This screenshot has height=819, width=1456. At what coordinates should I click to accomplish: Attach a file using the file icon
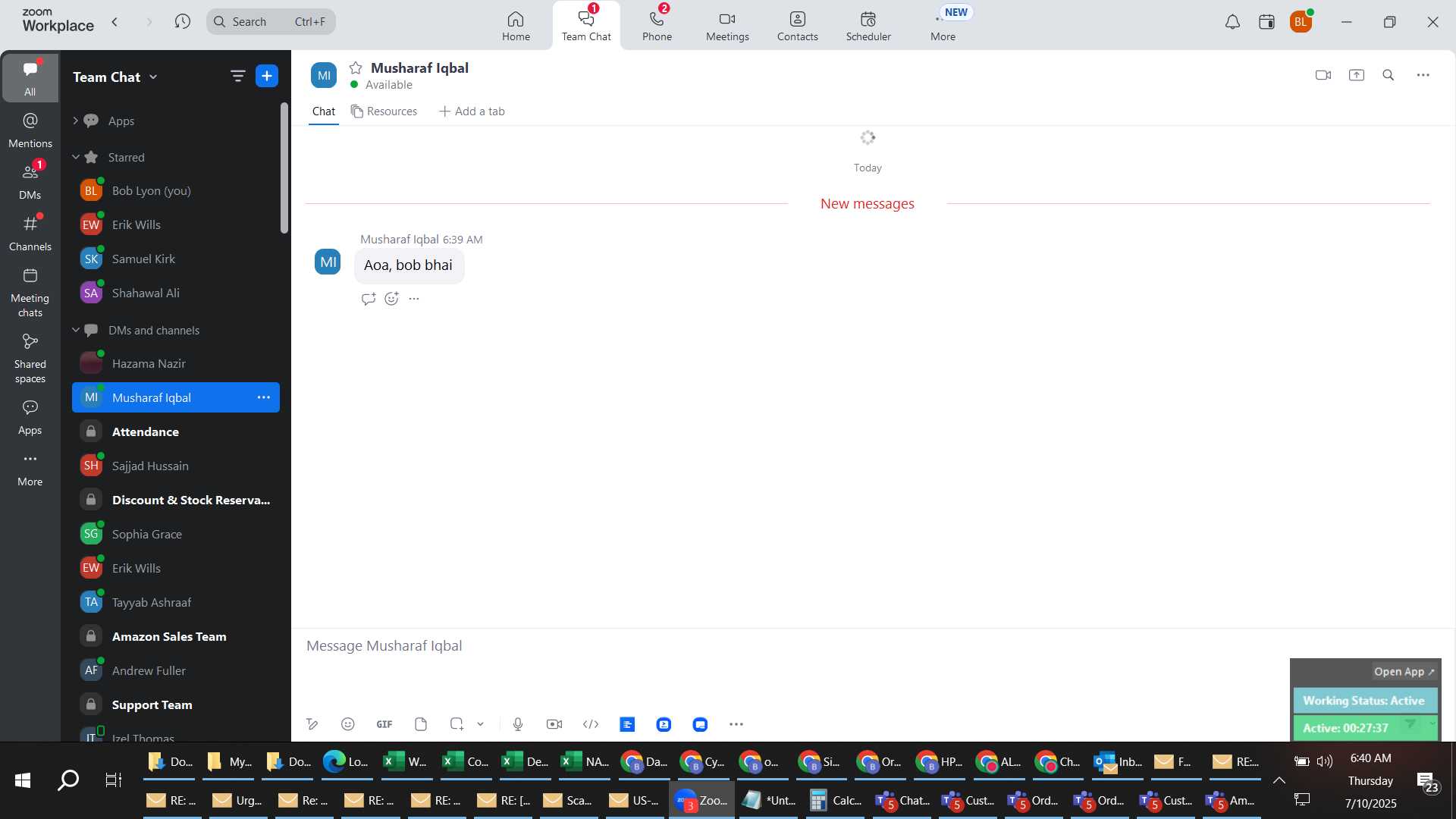pos(421,724)
